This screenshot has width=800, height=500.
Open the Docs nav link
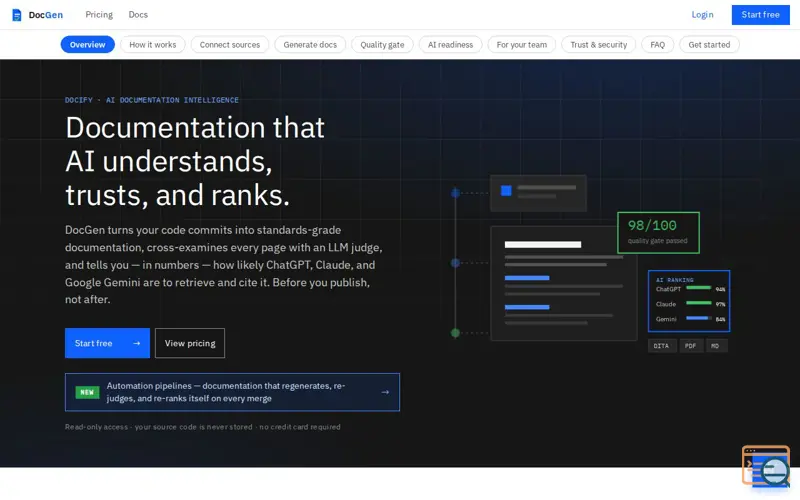tap(138, 15)
